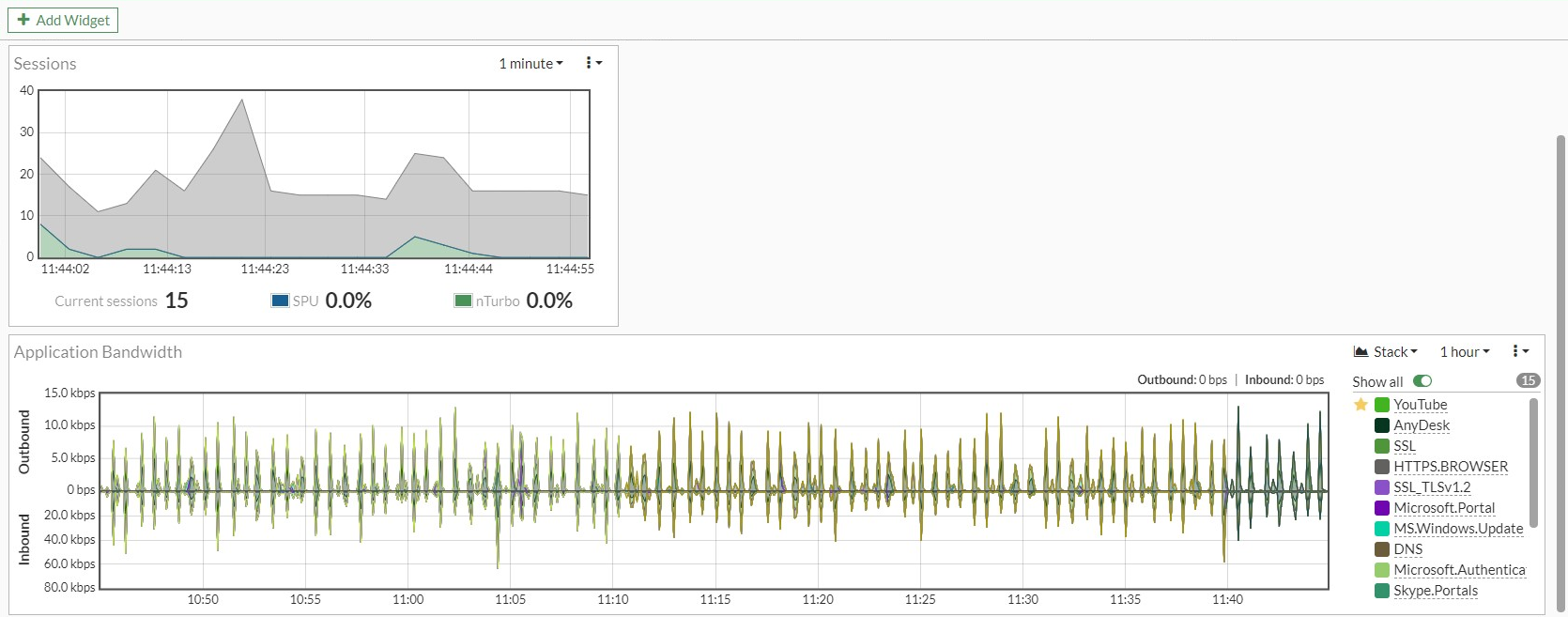Toggle AnyDesk series via dark swatch
Screen dimensions: 1568x617
(1382, 425)
